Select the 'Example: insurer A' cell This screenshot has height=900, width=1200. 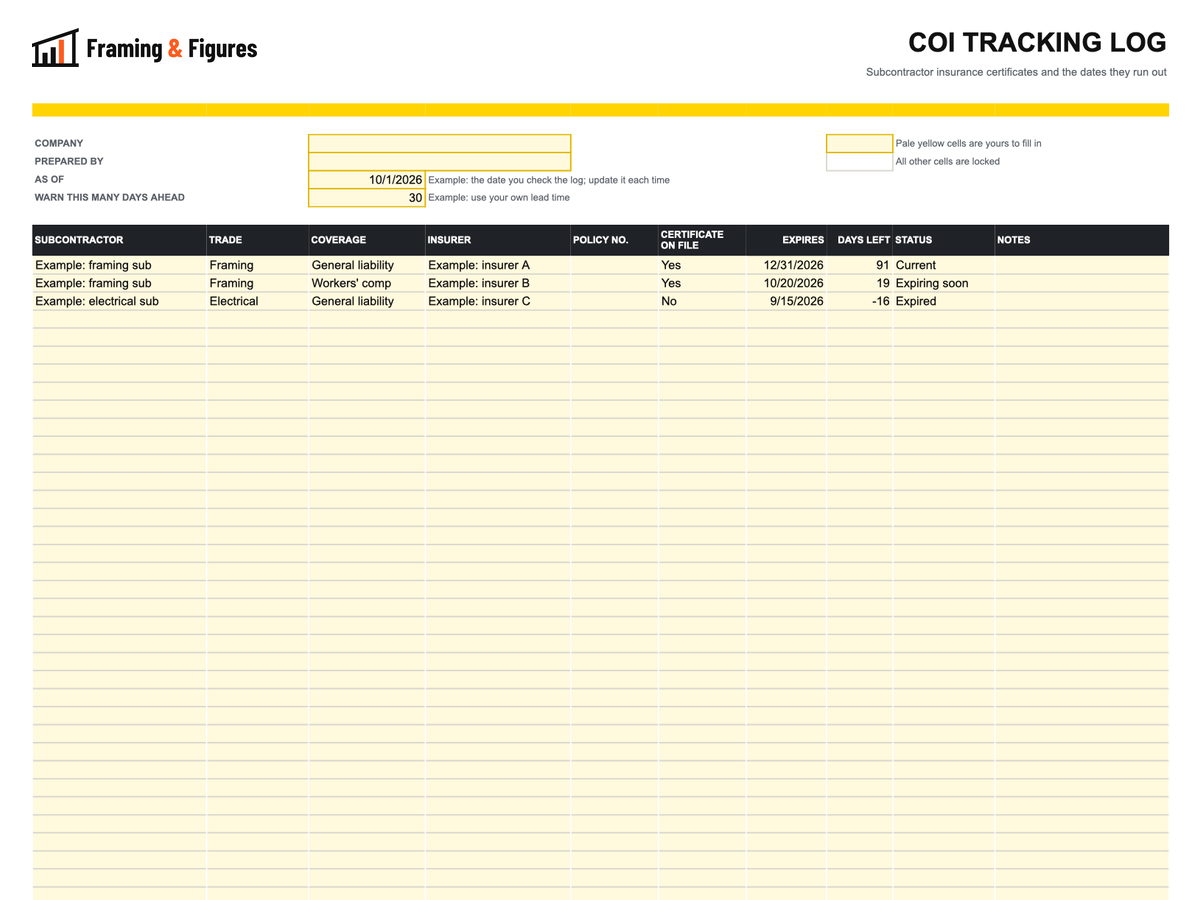[498, 265]
